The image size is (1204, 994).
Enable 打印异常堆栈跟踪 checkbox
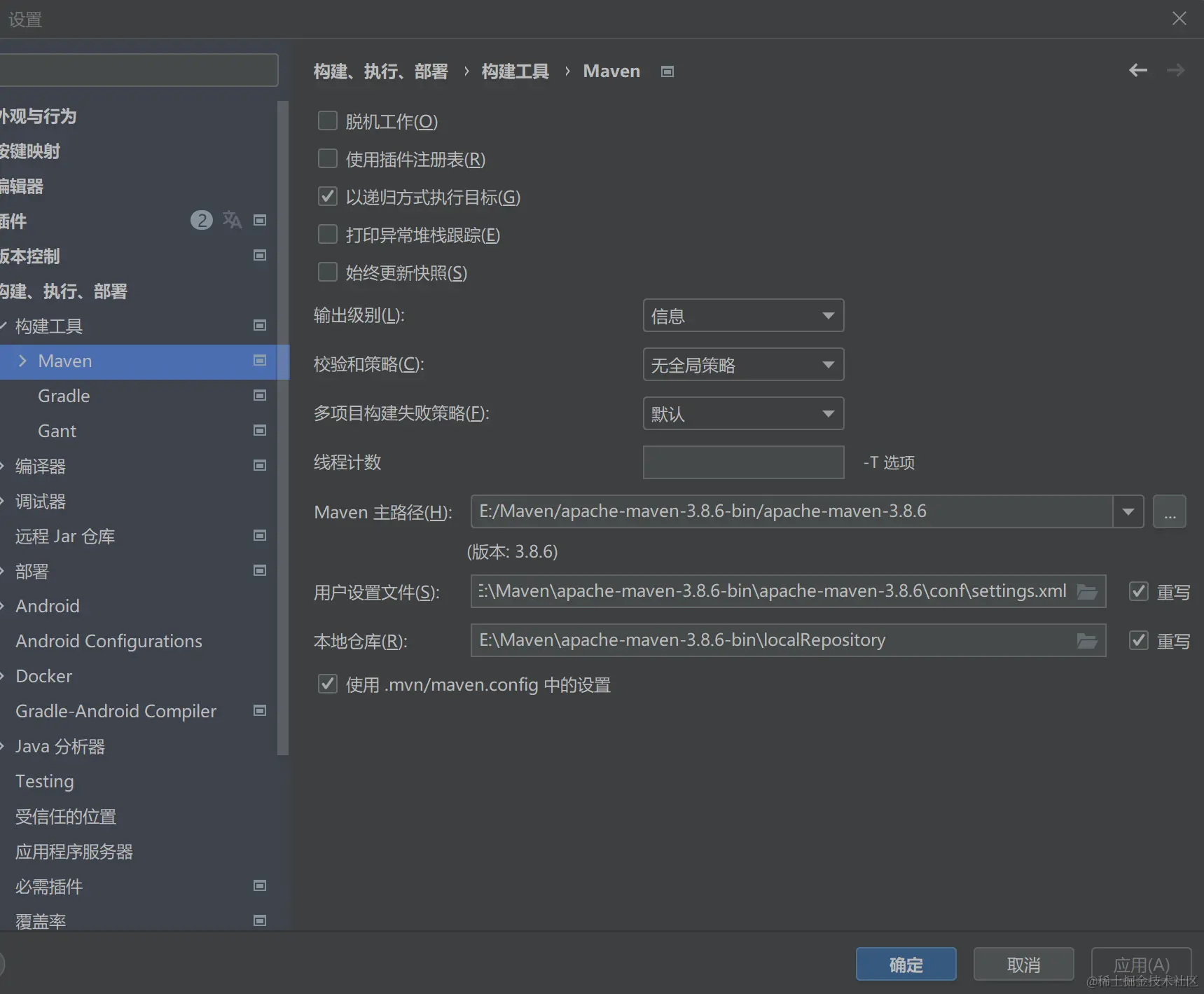tap(328, 234)
